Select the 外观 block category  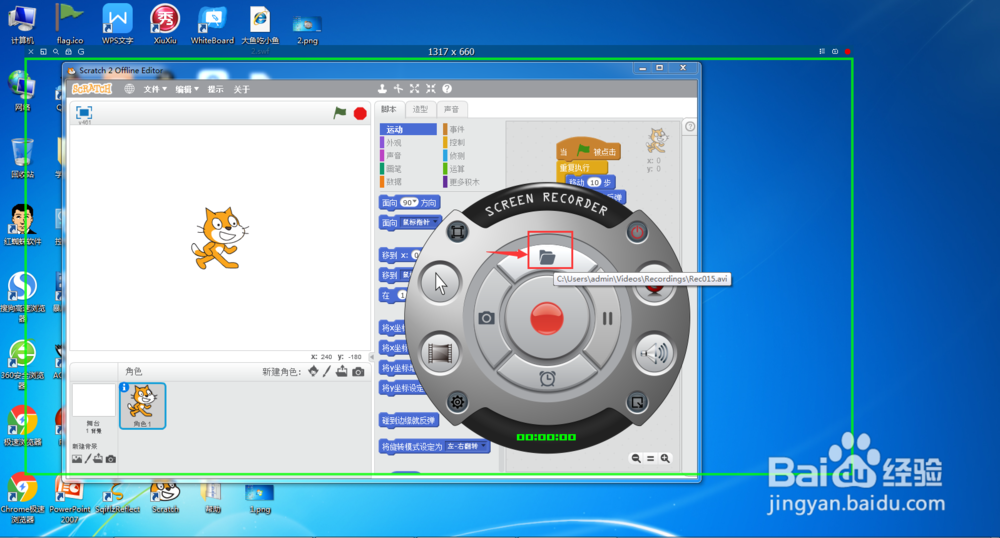[x=408, y=143]
